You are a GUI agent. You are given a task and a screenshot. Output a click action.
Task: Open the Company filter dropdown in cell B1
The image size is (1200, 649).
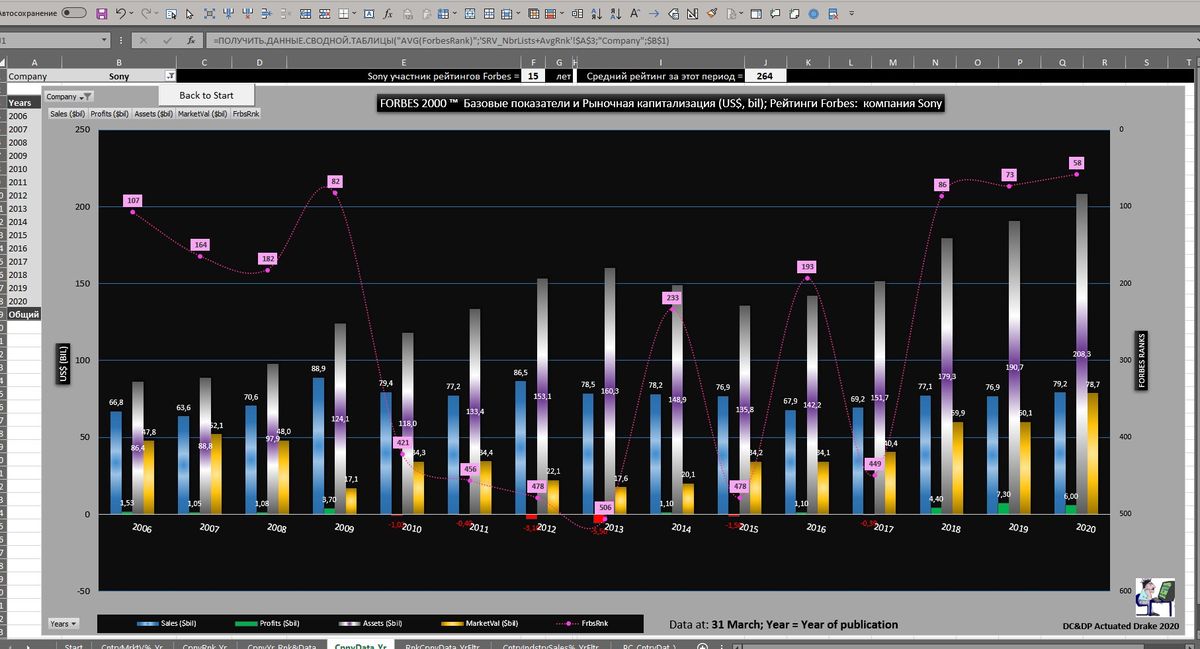pos(170,76)
